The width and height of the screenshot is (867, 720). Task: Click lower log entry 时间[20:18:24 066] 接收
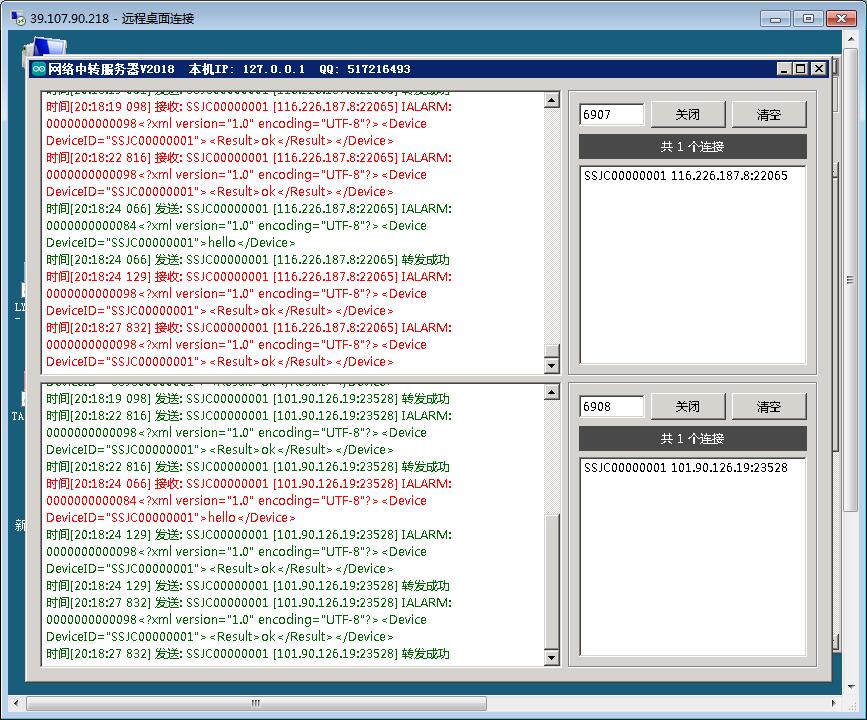249,500
